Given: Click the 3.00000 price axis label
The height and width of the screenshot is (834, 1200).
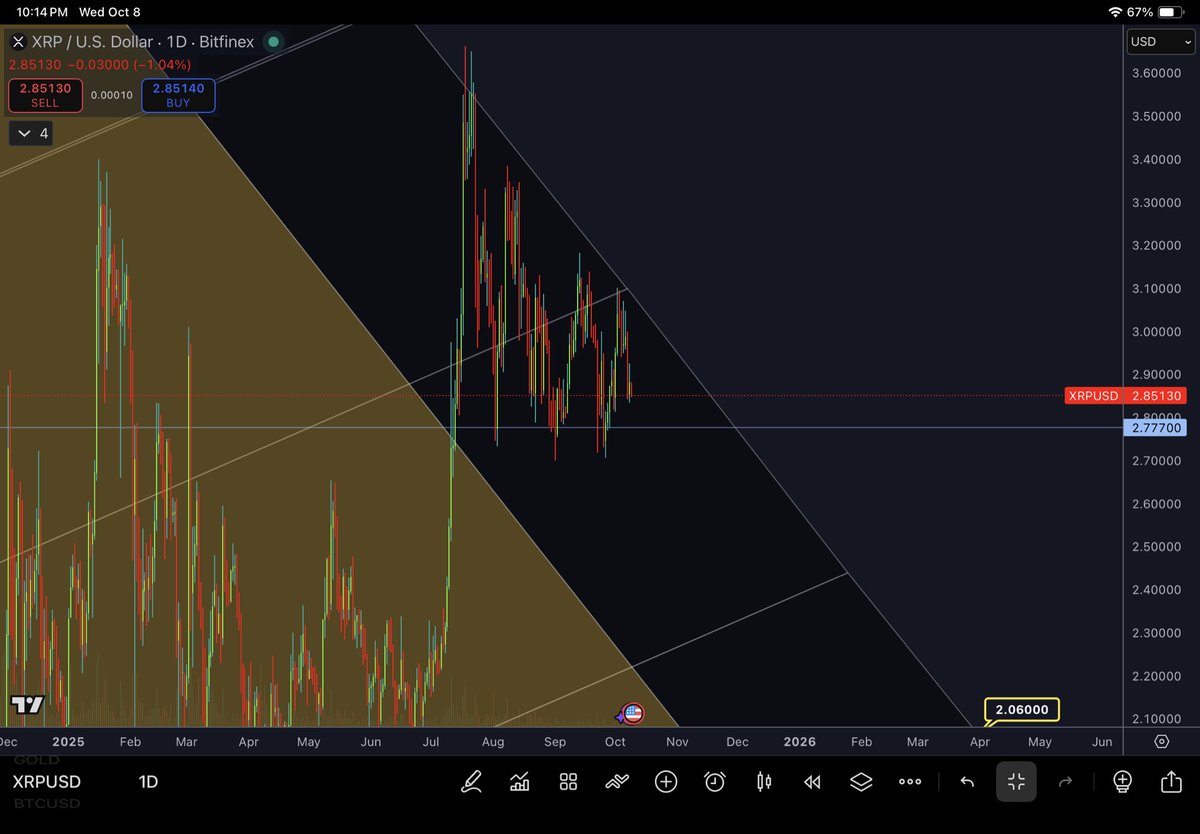Looking at the screenshot, I should pyautogui.click(x=1157, y=332).
